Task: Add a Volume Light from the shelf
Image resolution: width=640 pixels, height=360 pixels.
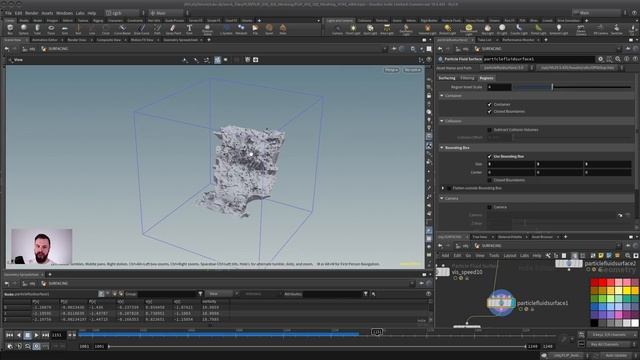Action: [x=427, y=29]
